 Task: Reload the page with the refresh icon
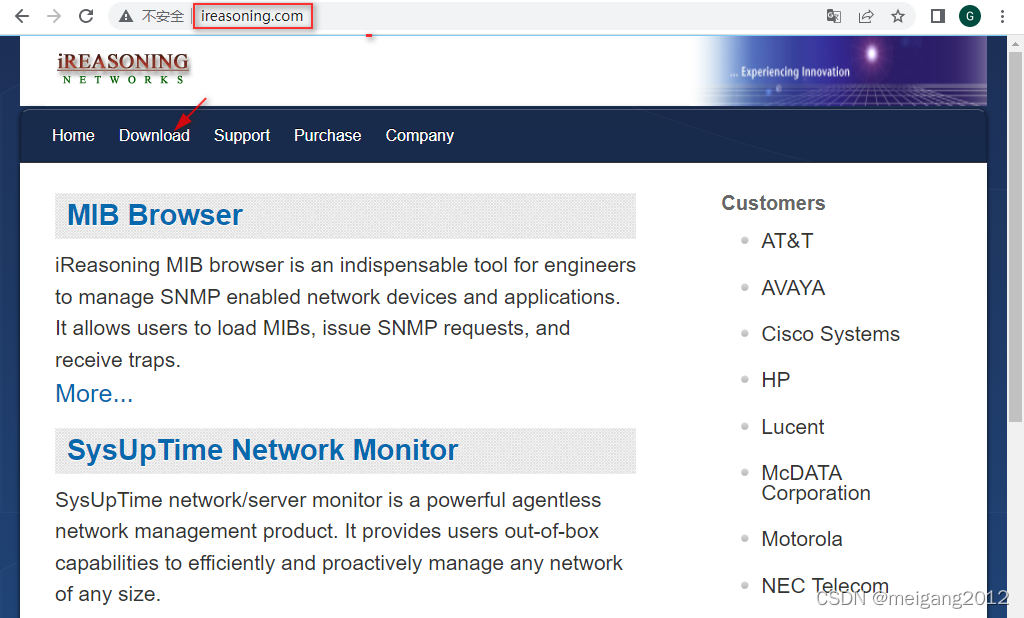[x=86, y=16]
